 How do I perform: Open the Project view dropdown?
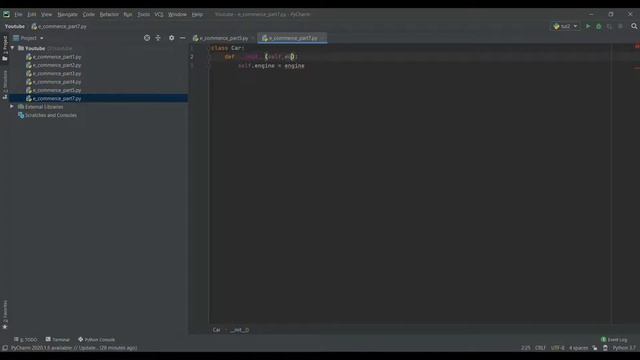pos(28,38)
